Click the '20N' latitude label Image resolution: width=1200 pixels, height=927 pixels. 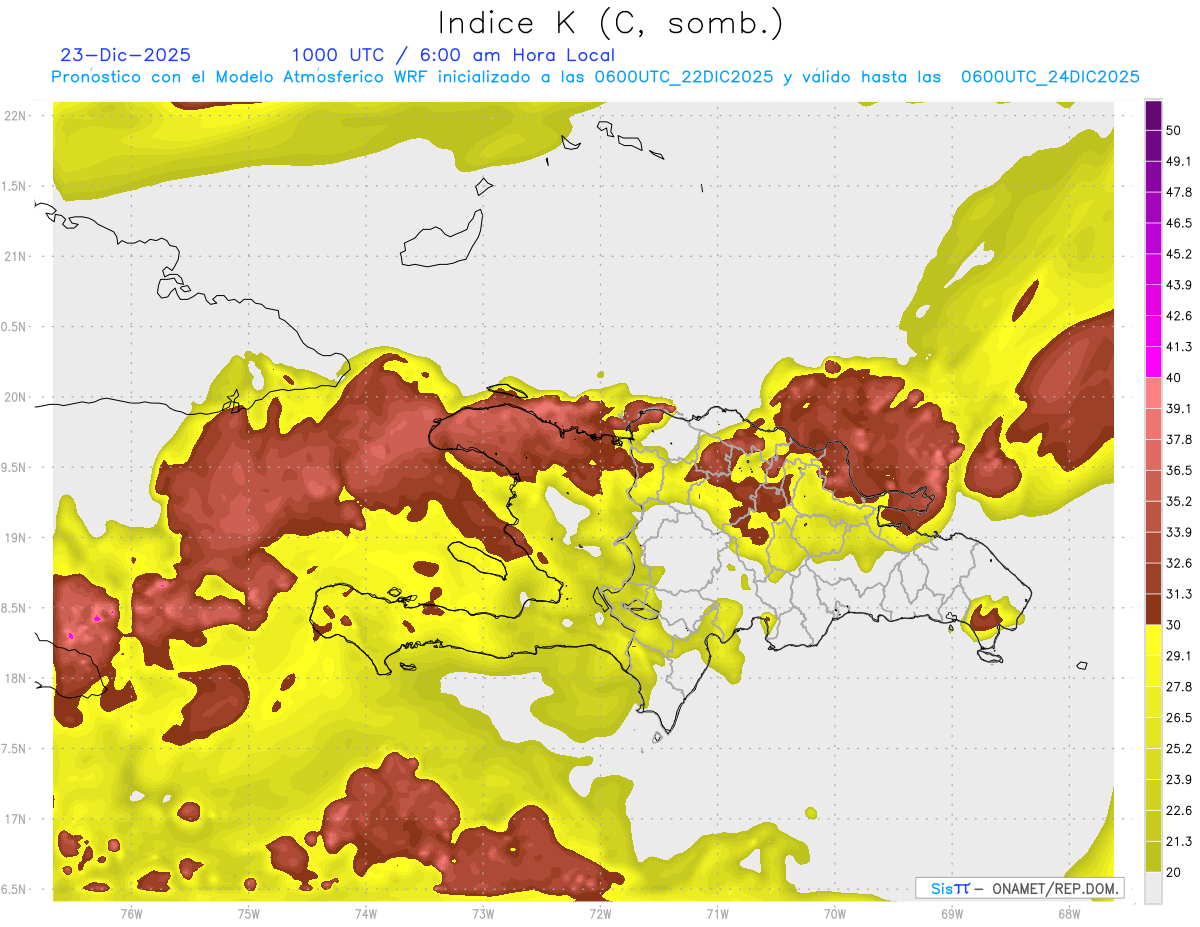point(14,397)
